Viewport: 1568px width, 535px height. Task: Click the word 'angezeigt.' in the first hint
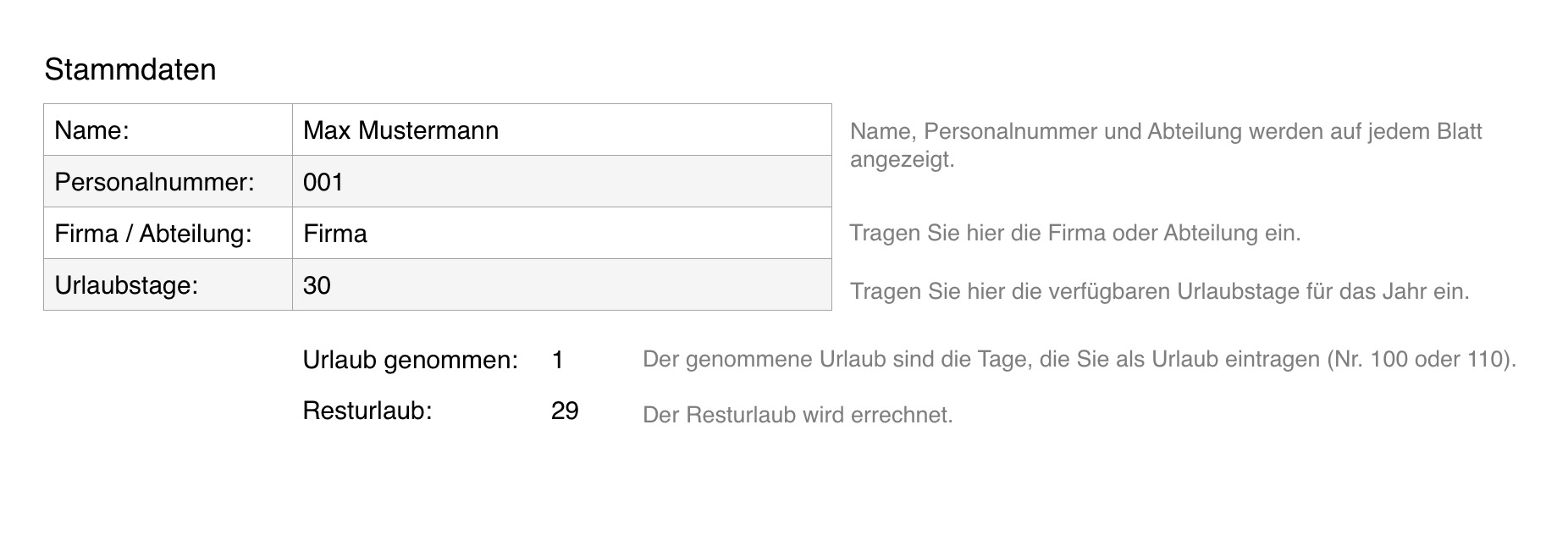click(x=902, y=160)
